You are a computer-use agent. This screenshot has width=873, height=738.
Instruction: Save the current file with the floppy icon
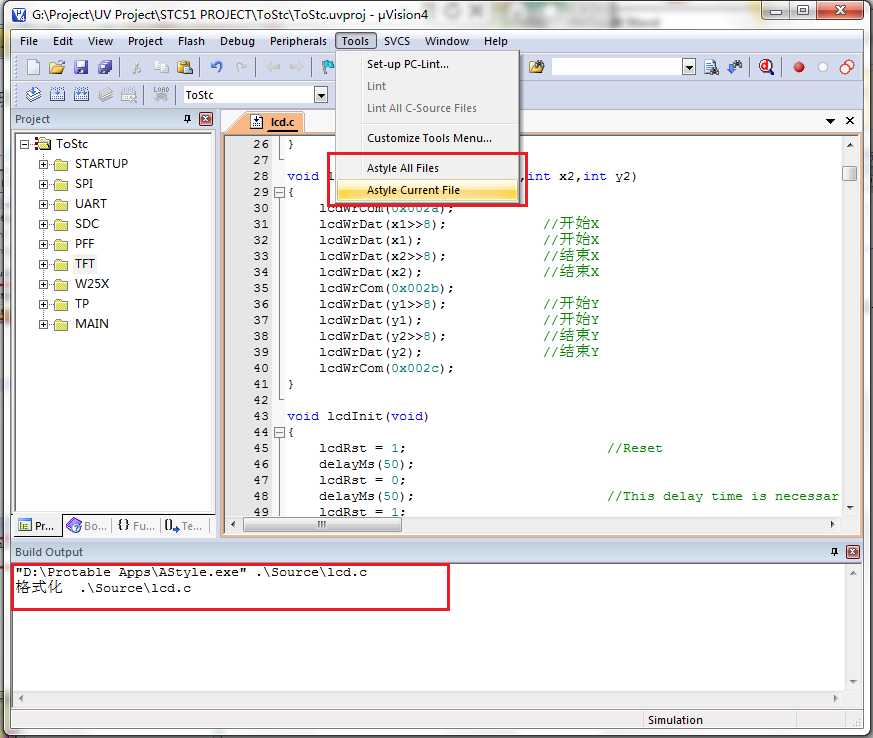[81, 67]
